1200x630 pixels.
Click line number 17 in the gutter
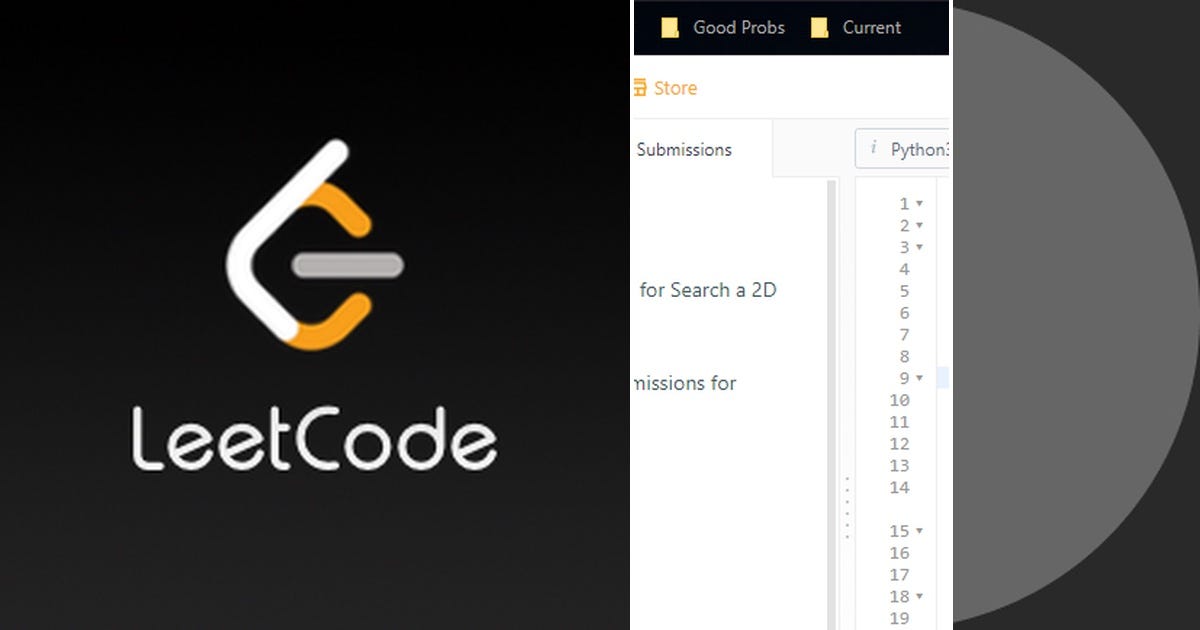coord(899,575)
